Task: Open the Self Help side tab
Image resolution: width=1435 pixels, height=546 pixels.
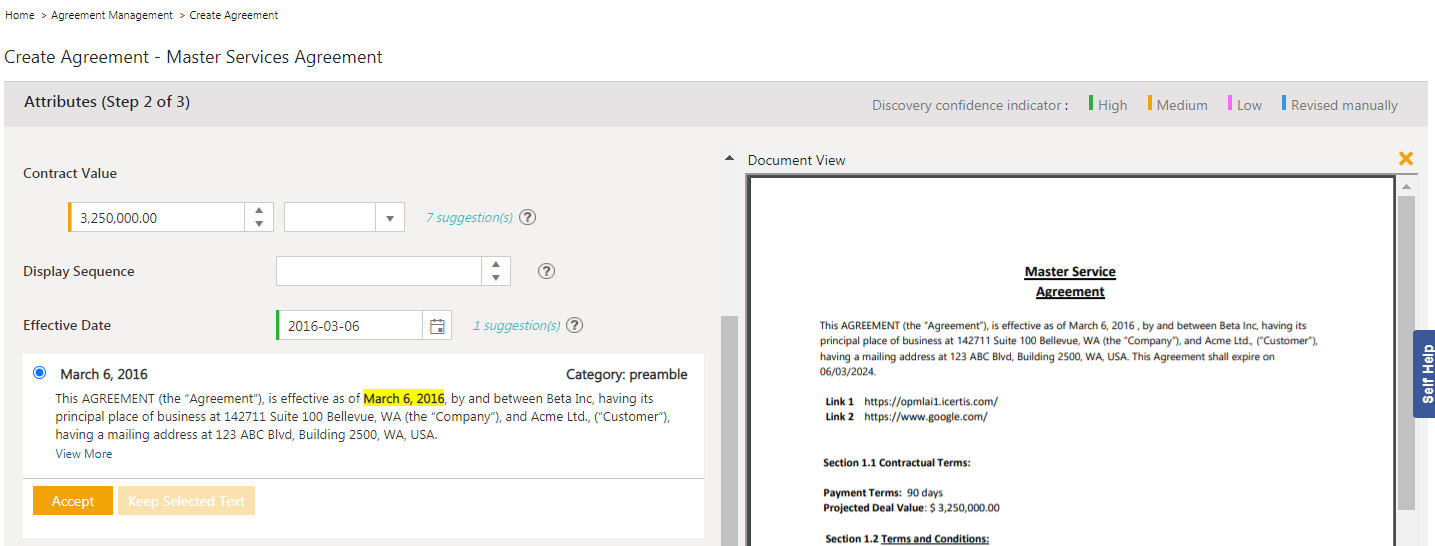Action: 1424,374
